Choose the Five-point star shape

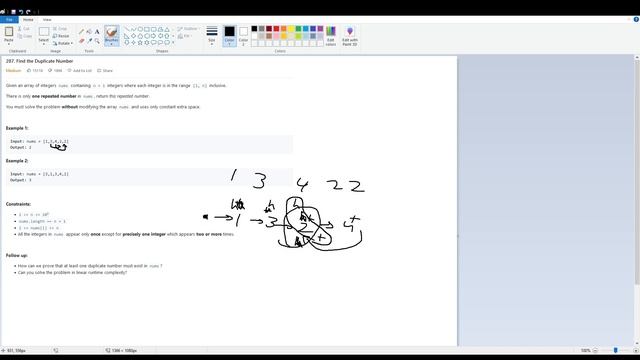tap(140, 42)
